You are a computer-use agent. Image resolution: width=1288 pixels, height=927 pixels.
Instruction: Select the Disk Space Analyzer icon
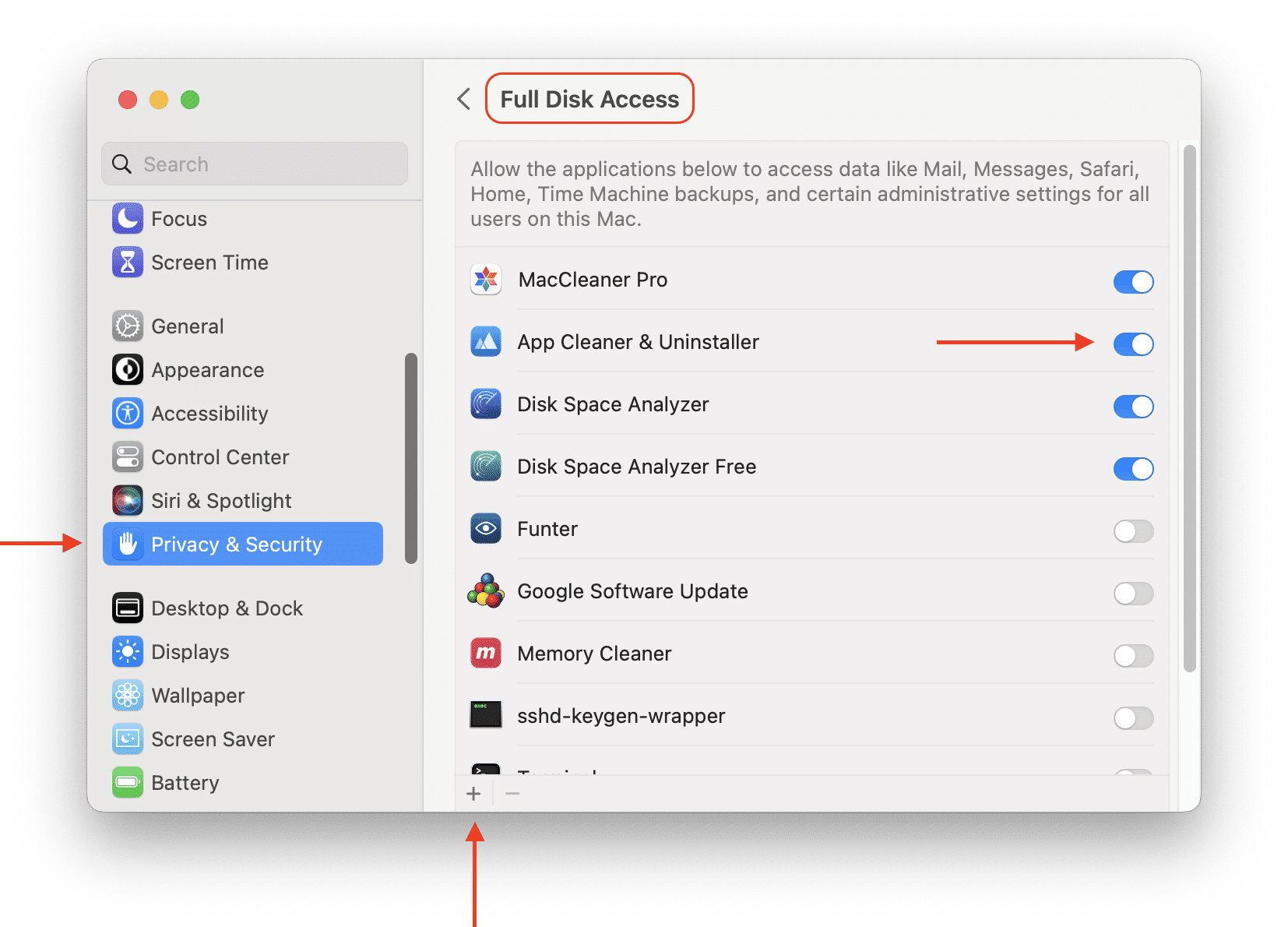tap(485, 405)
